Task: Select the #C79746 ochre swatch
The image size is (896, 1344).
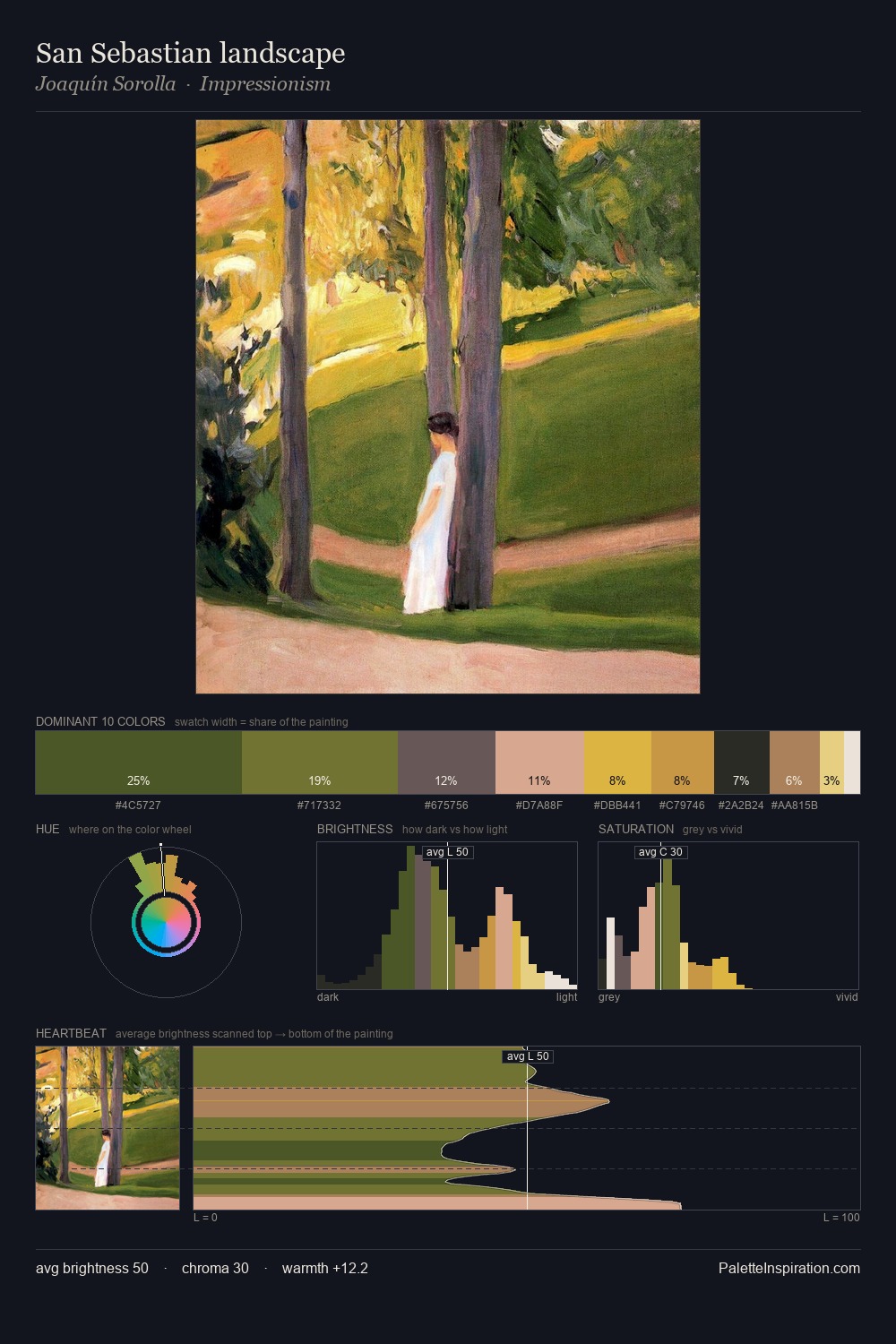Action: point(683,762)
